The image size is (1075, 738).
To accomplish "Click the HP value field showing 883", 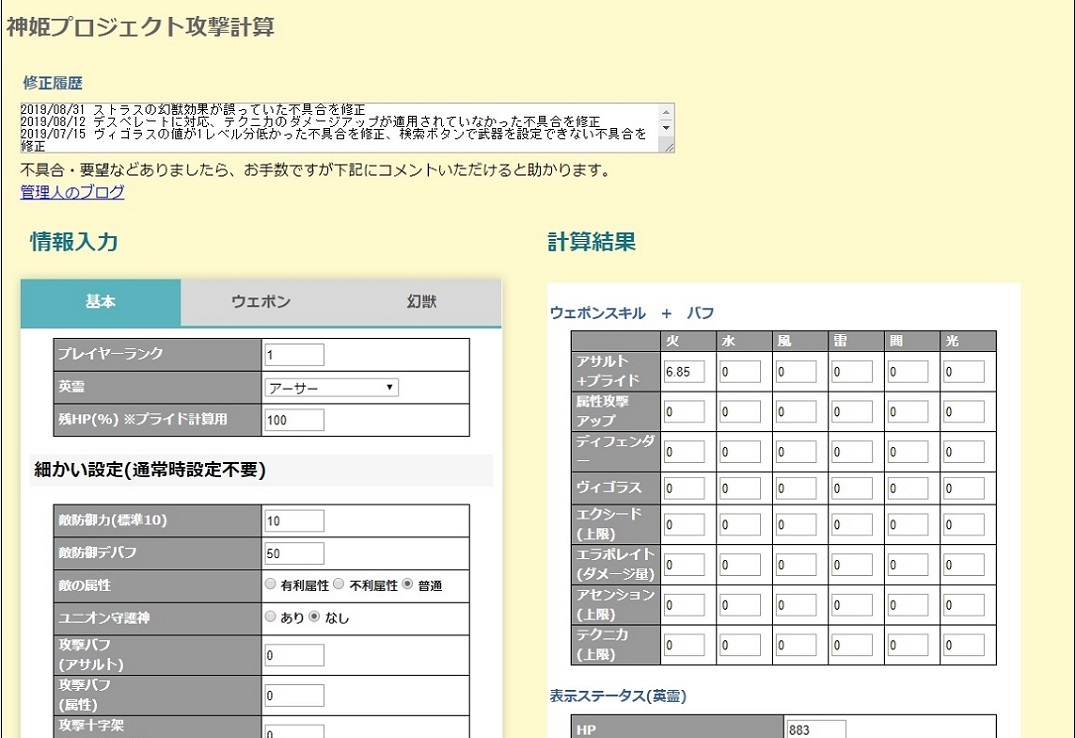I will 816,730.
